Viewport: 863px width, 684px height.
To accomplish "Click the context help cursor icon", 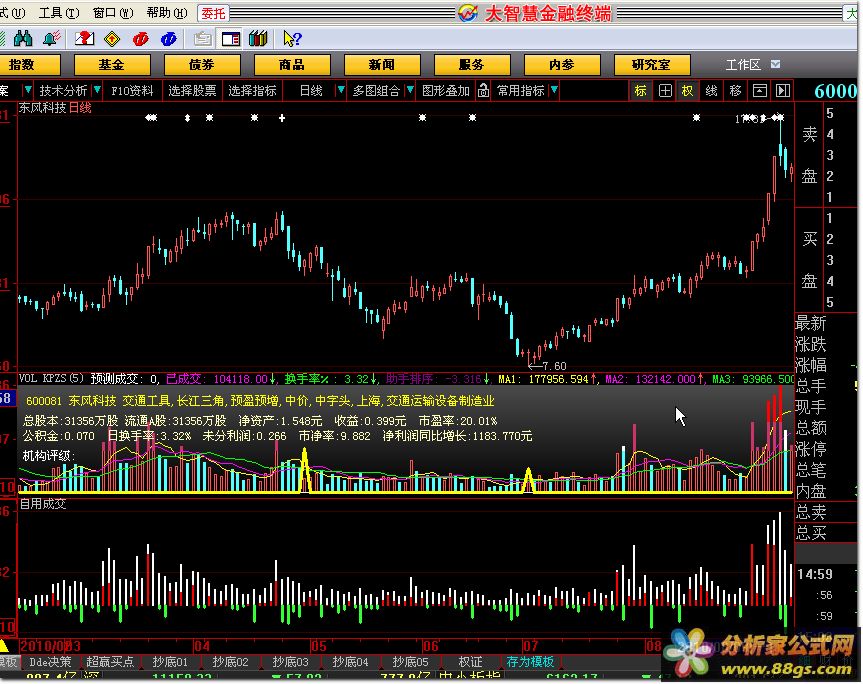I will 292,39.
